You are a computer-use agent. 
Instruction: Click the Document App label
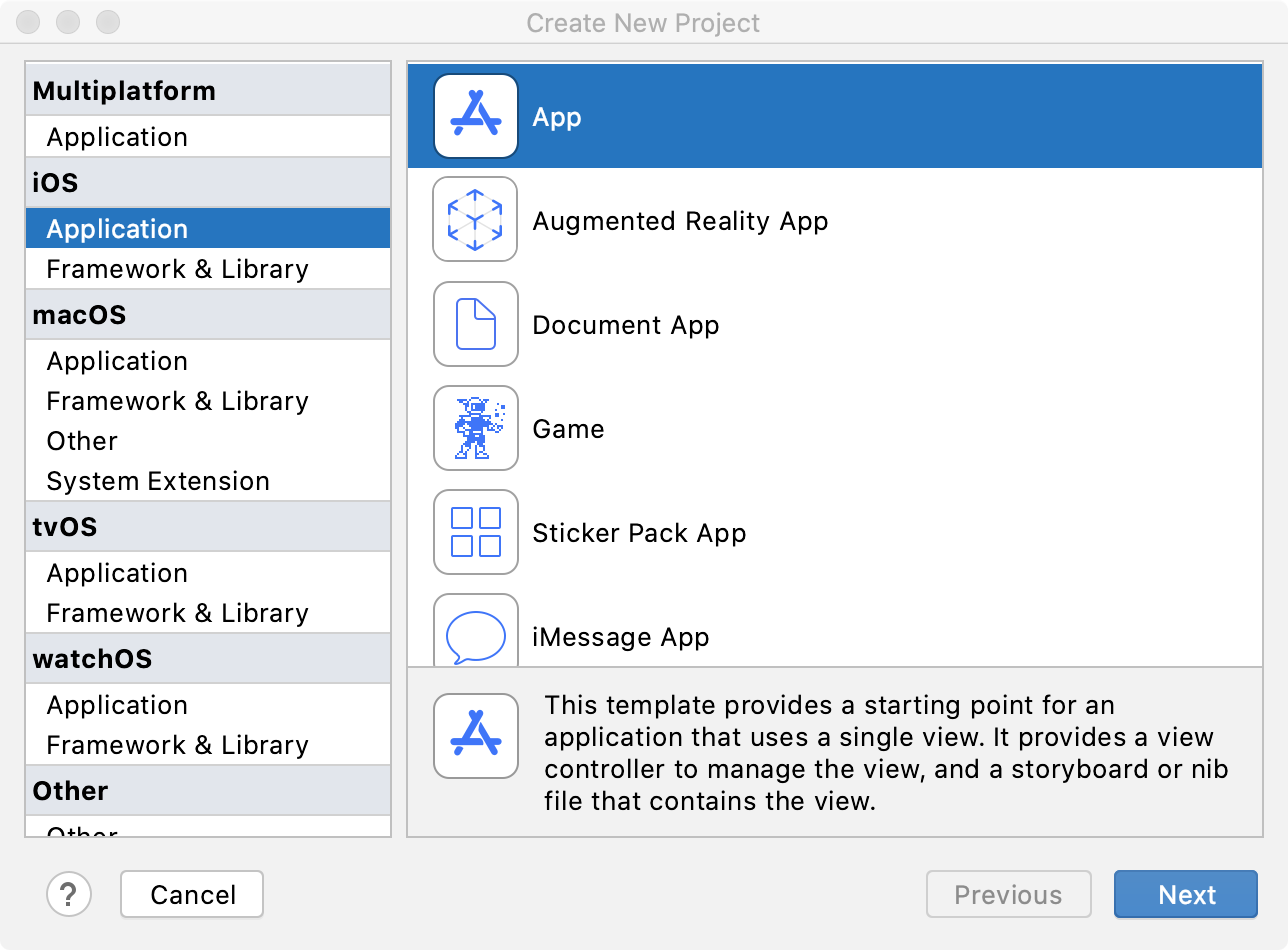tap(626, 325)
